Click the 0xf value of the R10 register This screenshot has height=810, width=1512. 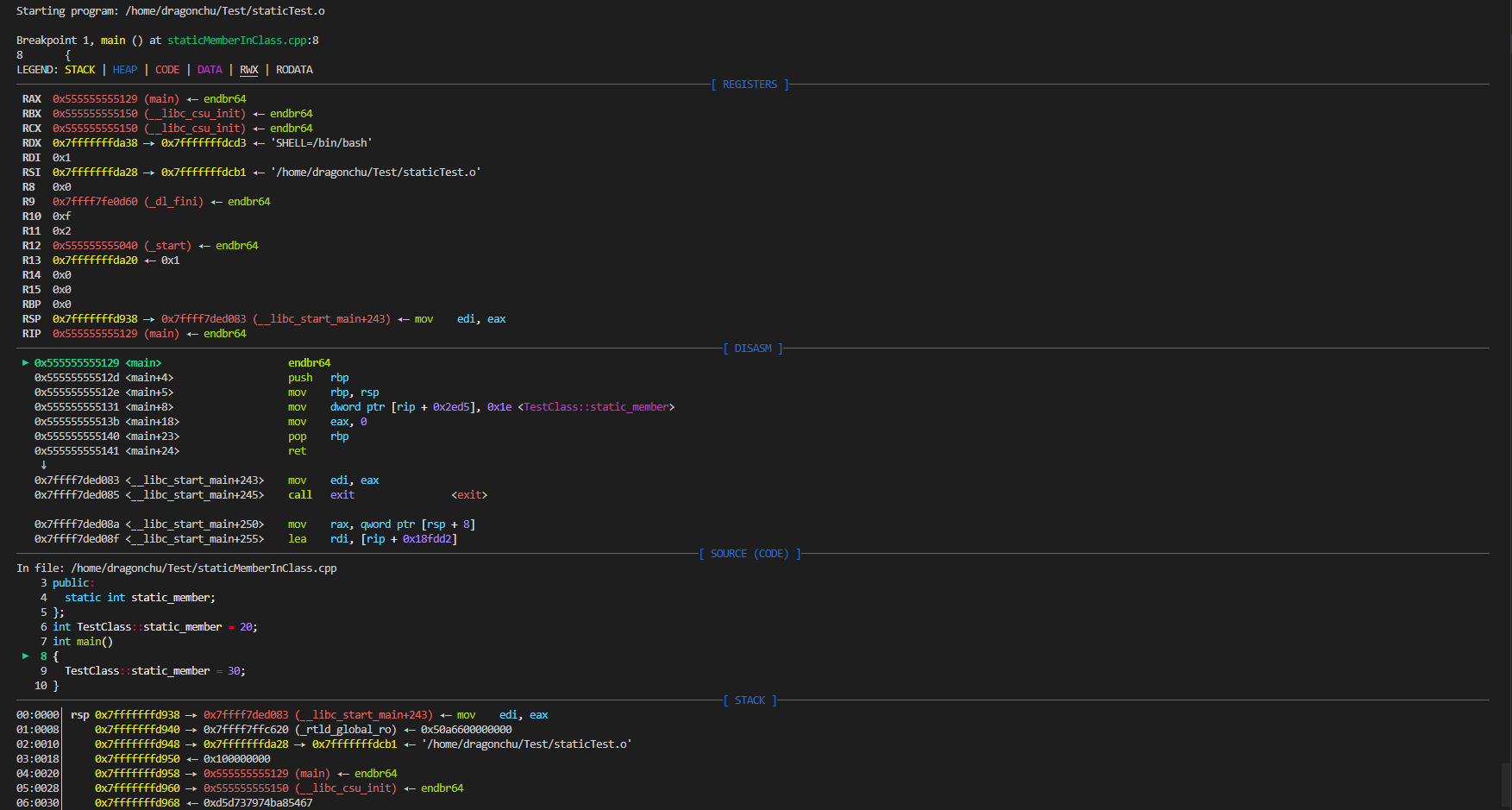click(62, 217)
